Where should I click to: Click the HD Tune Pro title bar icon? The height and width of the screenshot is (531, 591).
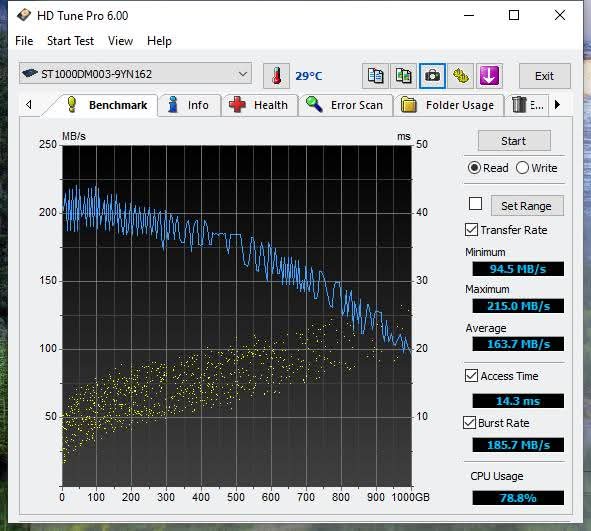24,15
